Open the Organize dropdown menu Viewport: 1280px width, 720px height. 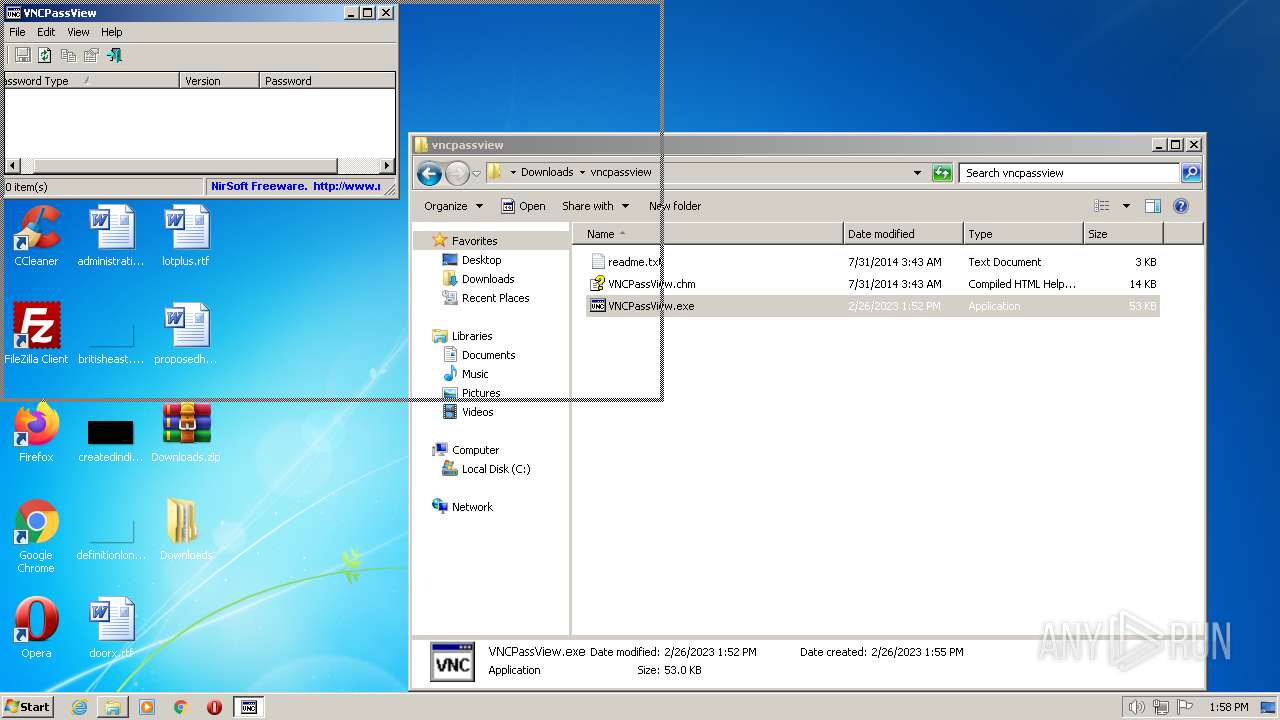click(x=453, y=206)
